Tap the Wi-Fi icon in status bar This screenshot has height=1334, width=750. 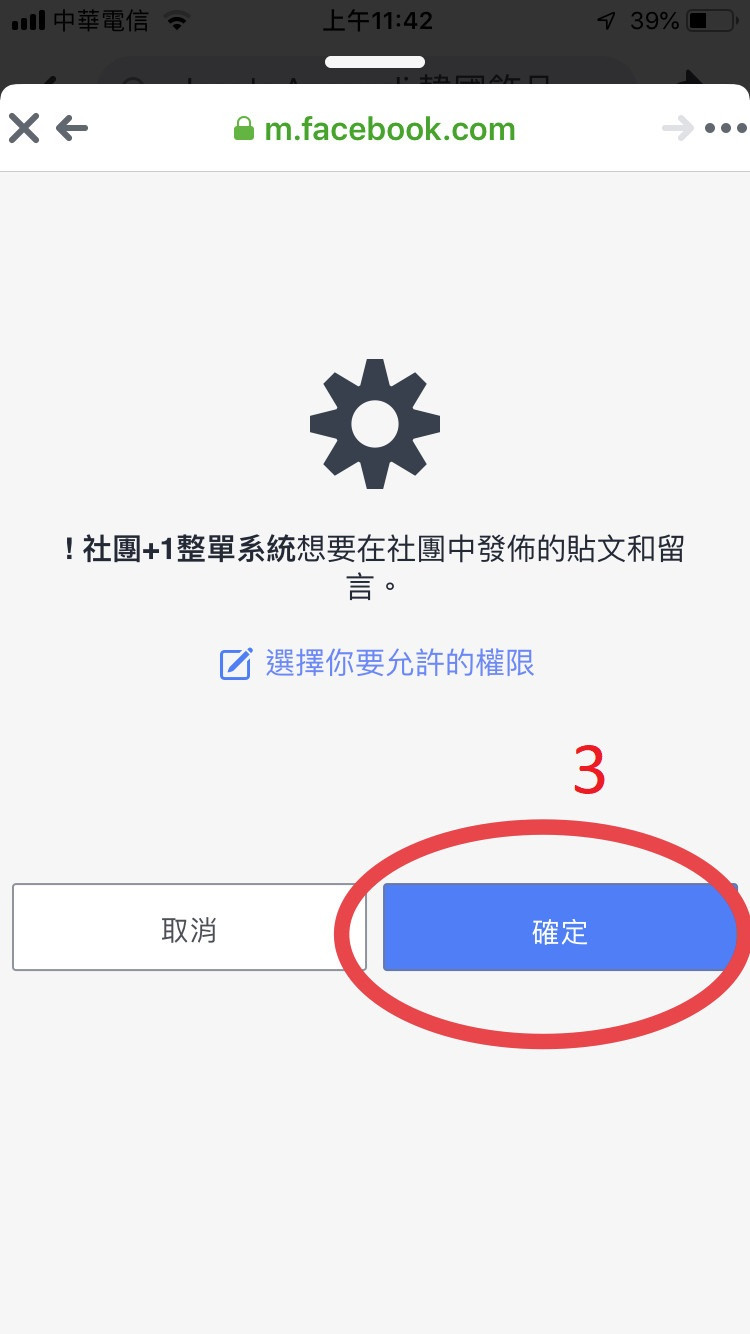click(177, 20)
